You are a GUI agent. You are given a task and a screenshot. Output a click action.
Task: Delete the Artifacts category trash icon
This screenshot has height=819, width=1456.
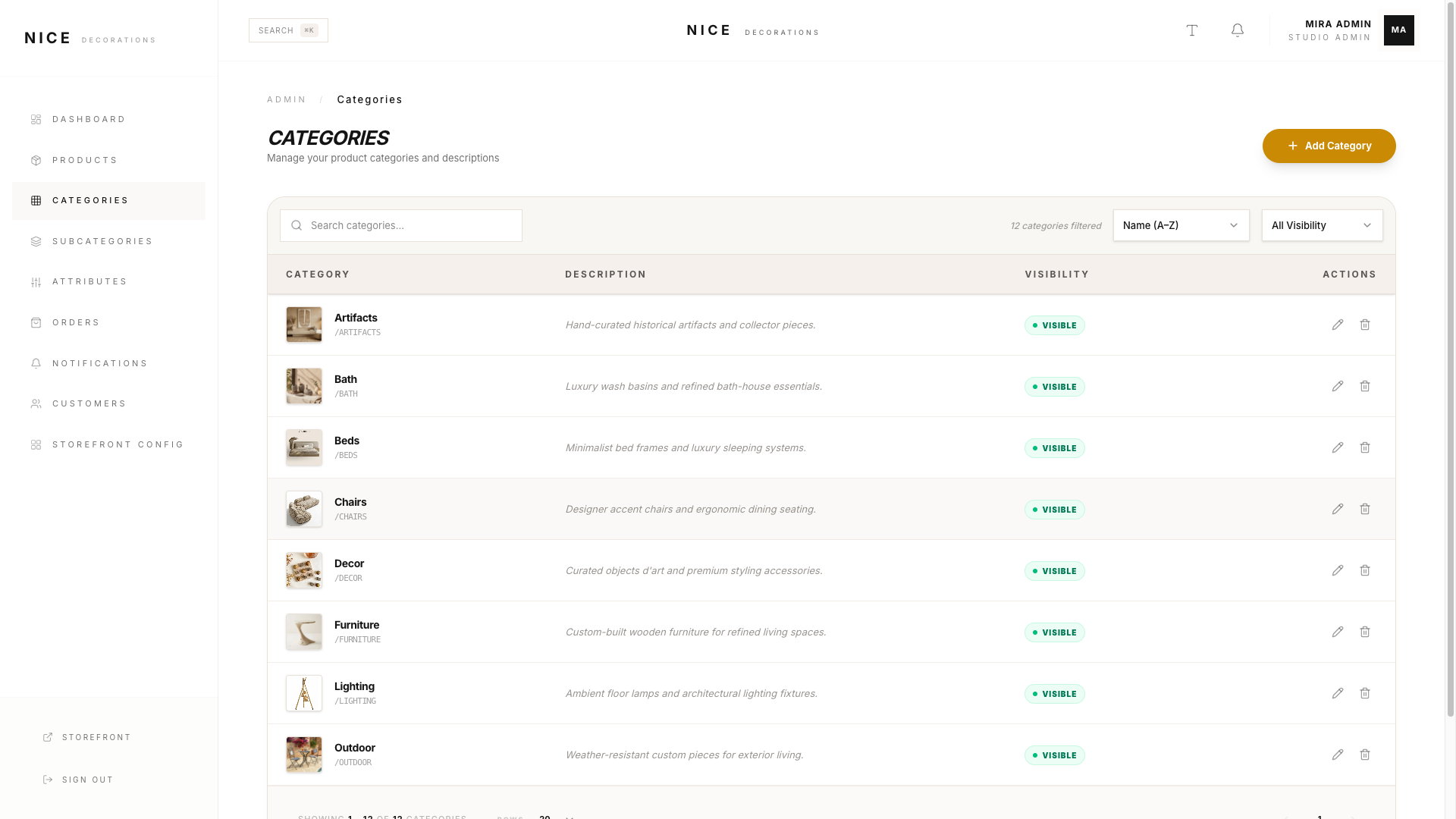1365,325
